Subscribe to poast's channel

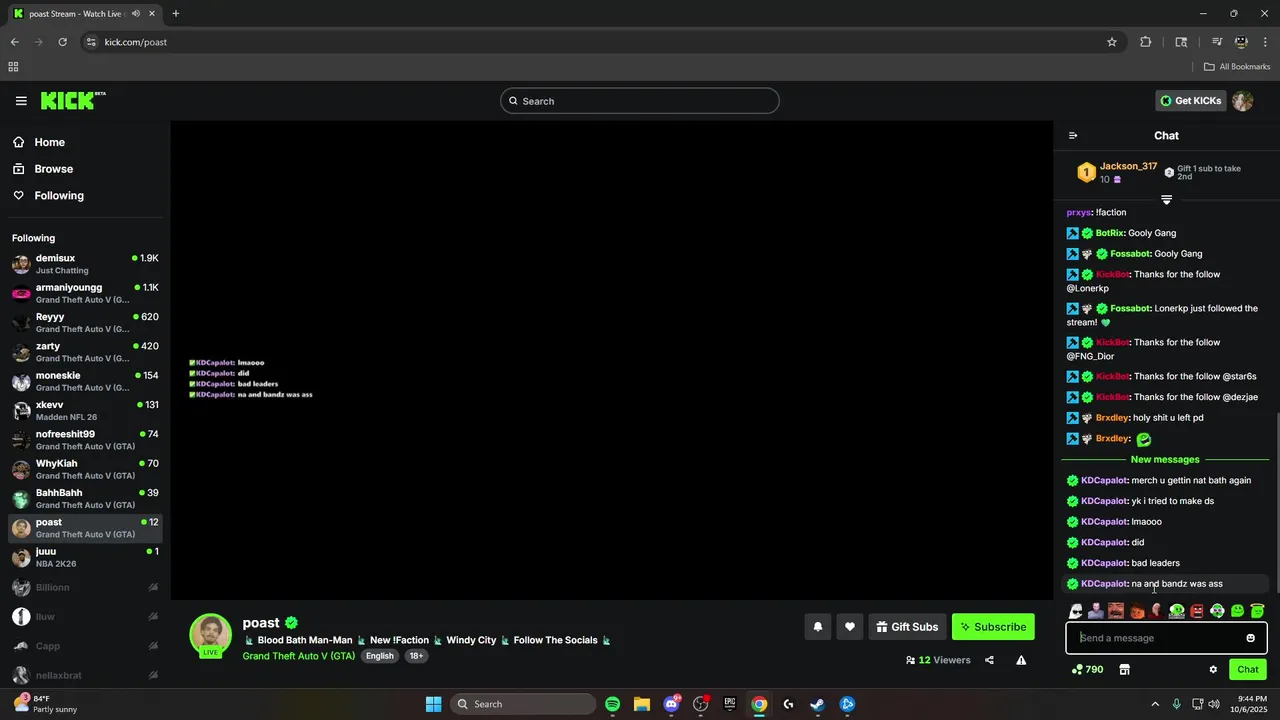[993, 627]
